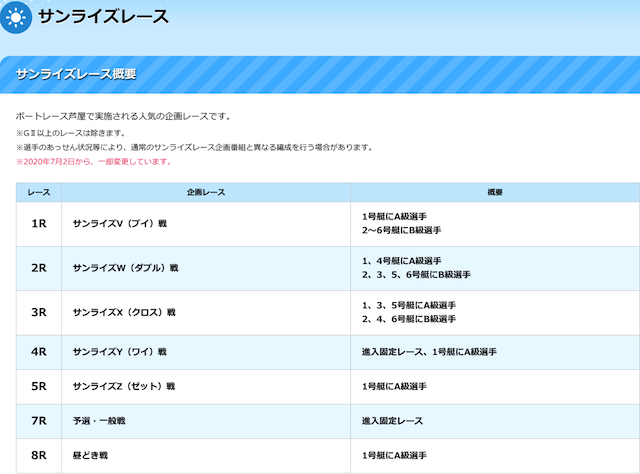Click the サンライズレース page title
This screenshot has height=474, width=640.
click(x=103, y=17)
